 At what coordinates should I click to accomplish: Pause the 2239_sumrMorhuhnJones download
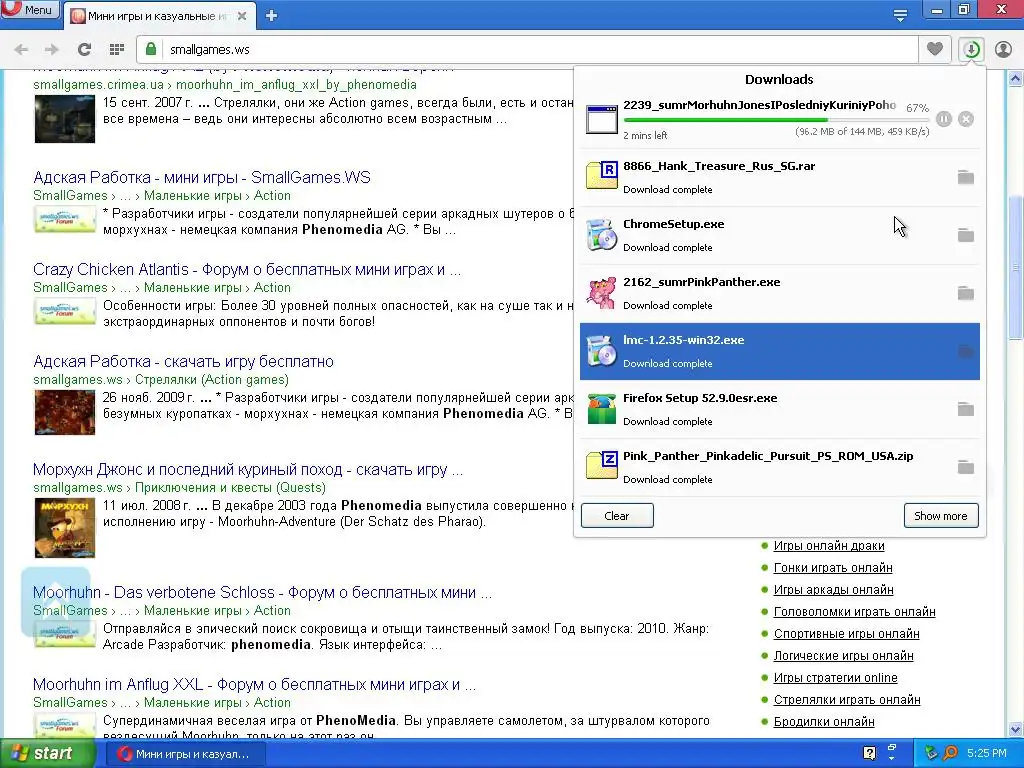tap(944, 119)
